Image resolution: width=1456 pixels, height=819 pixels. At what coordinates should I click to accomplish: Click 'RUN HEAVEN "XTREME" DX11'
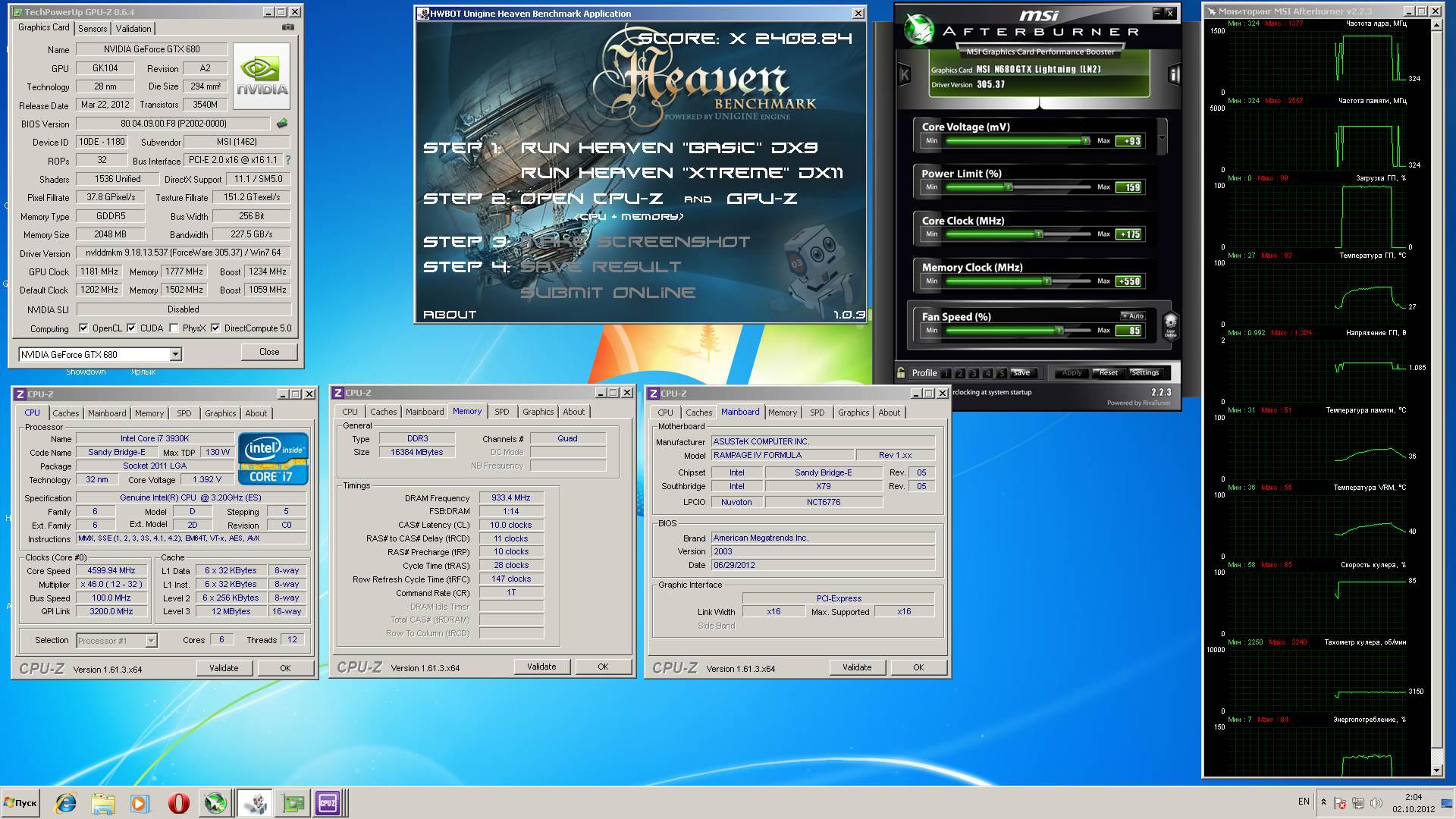pos(682,173)
